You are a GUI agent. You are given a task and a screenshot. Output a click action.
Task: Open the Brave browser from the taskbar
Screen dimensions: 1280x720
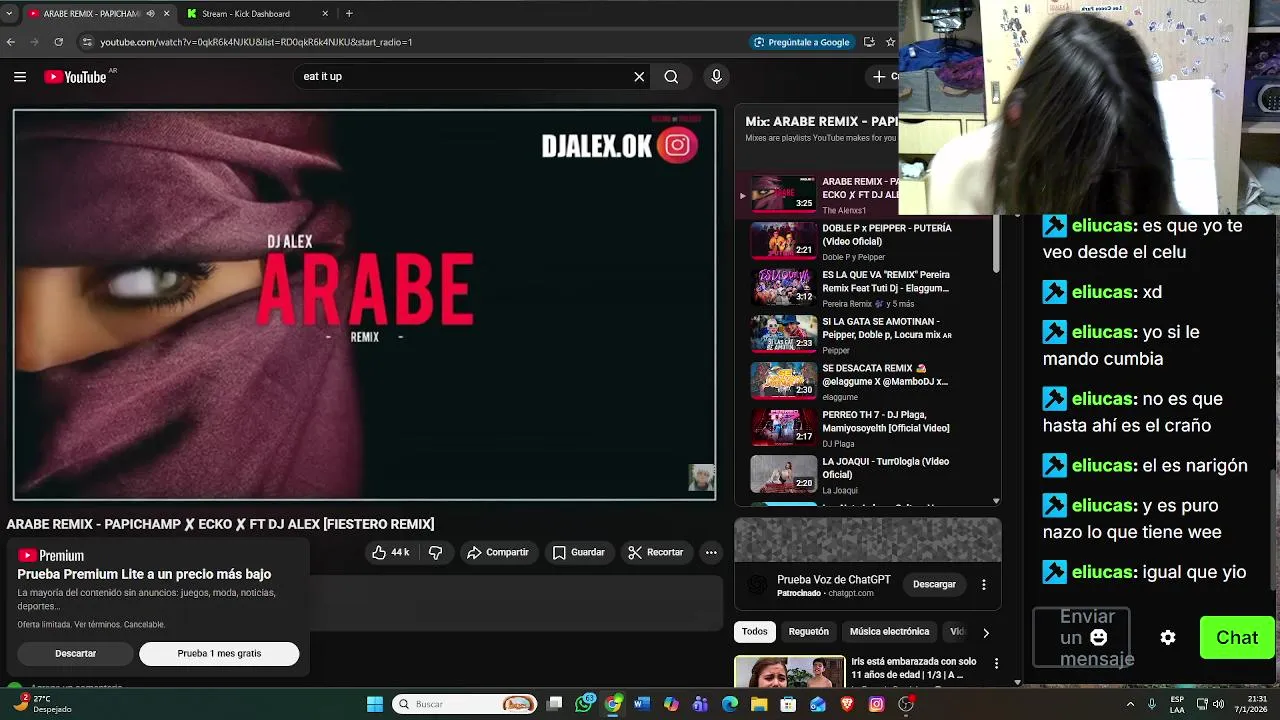pyautogui.click(x=847, y=704)
